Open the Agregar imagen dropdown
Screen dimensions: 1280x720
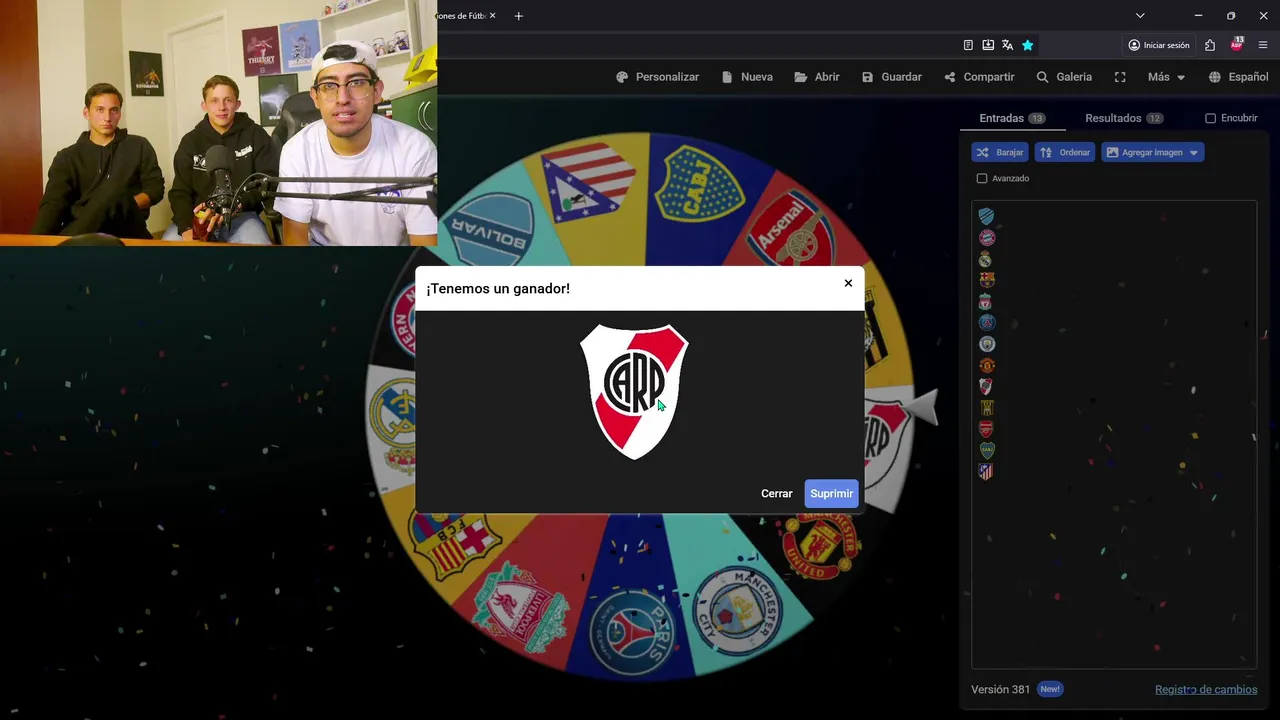pyautogui.click(x=1152, y=152)
